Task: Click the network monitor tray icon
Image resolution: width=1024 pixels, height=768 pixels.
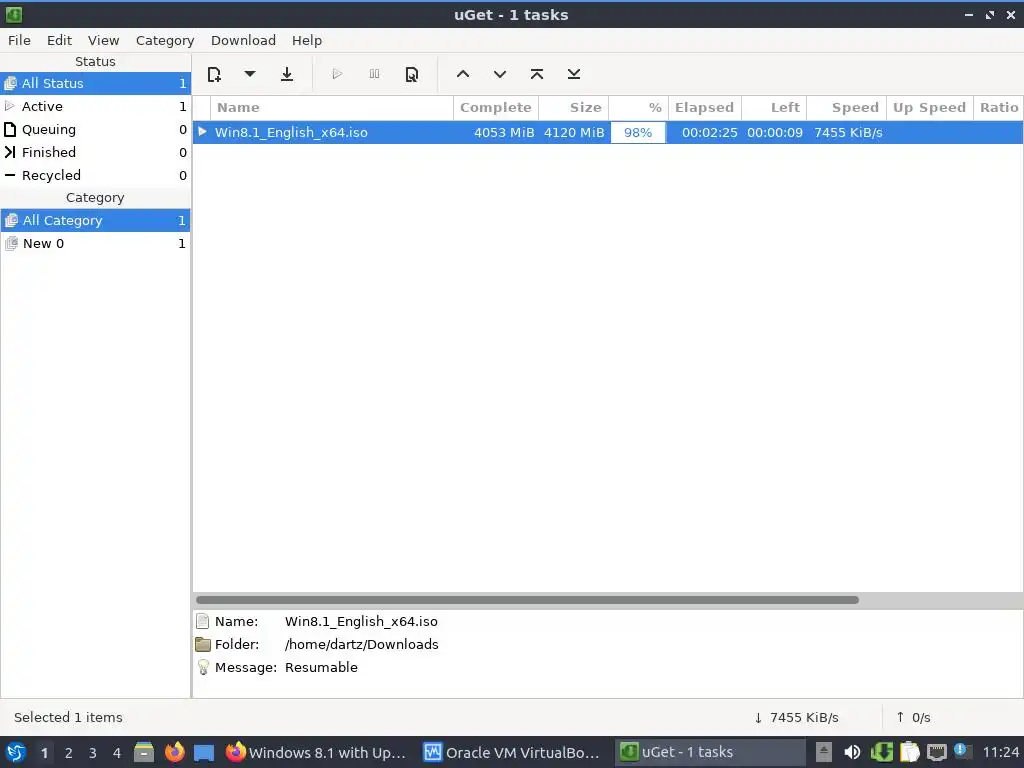Action: [x=936, y=752]
